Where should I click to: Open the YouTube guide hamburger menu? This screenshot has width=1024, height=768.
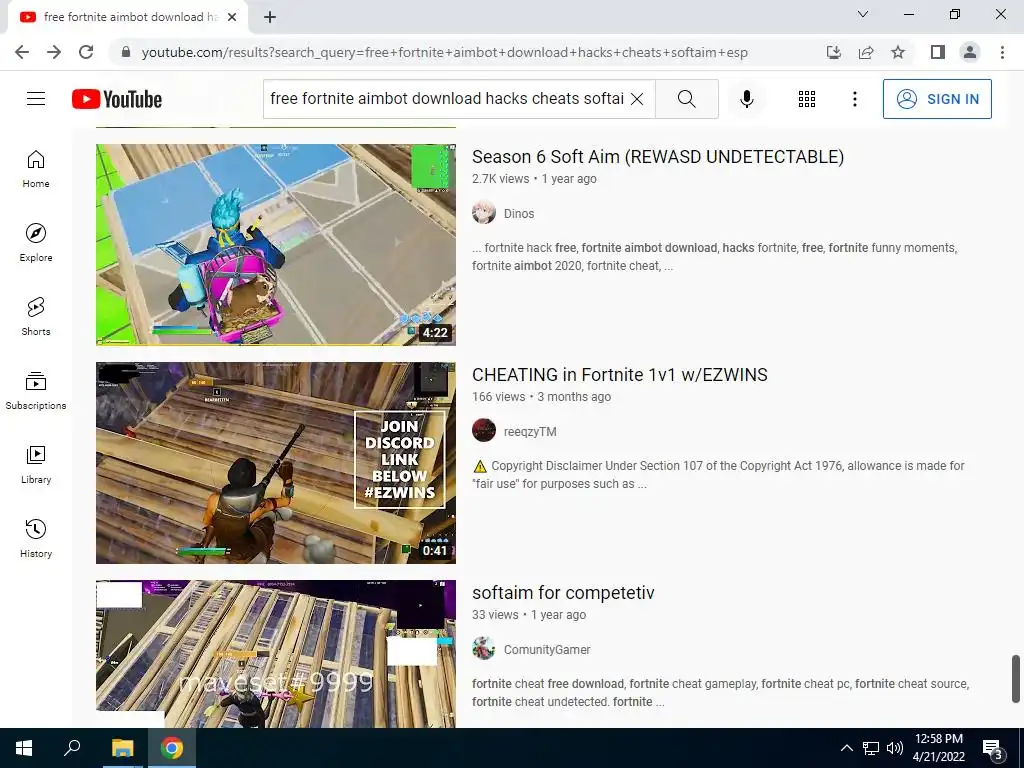tap(36, 99)
